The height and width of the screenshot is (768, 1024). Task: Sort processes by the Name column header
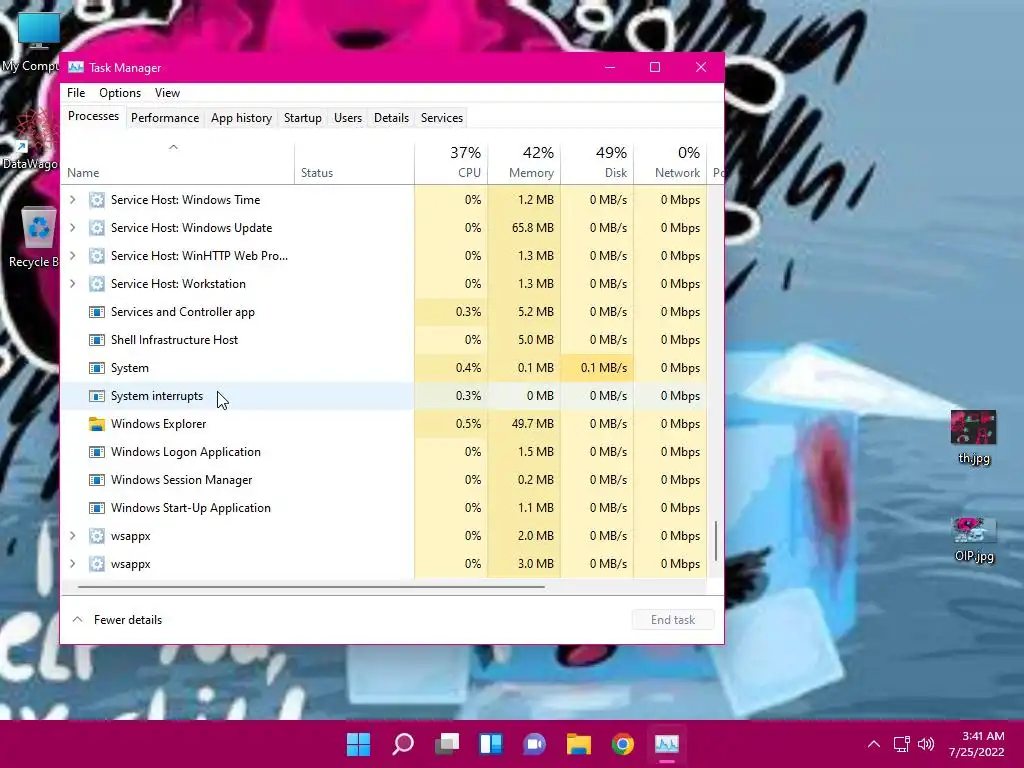click(x=176, y=163)
